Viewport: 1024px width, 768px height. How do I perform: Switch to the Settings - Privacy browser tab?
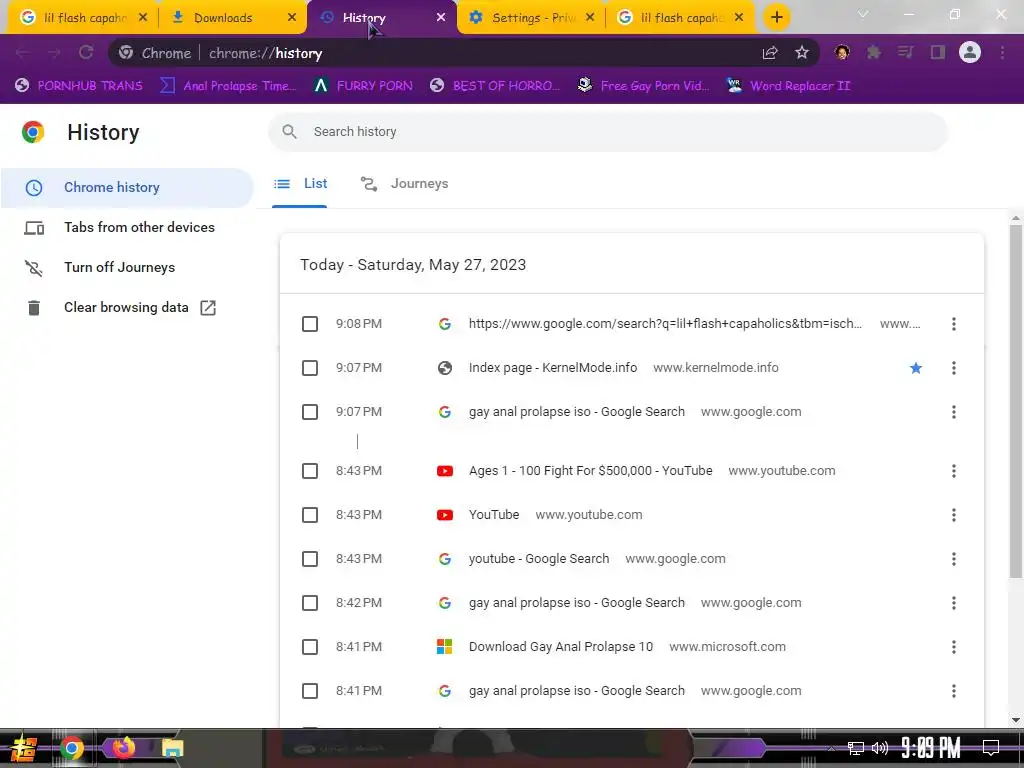click(x=532, y=18)
